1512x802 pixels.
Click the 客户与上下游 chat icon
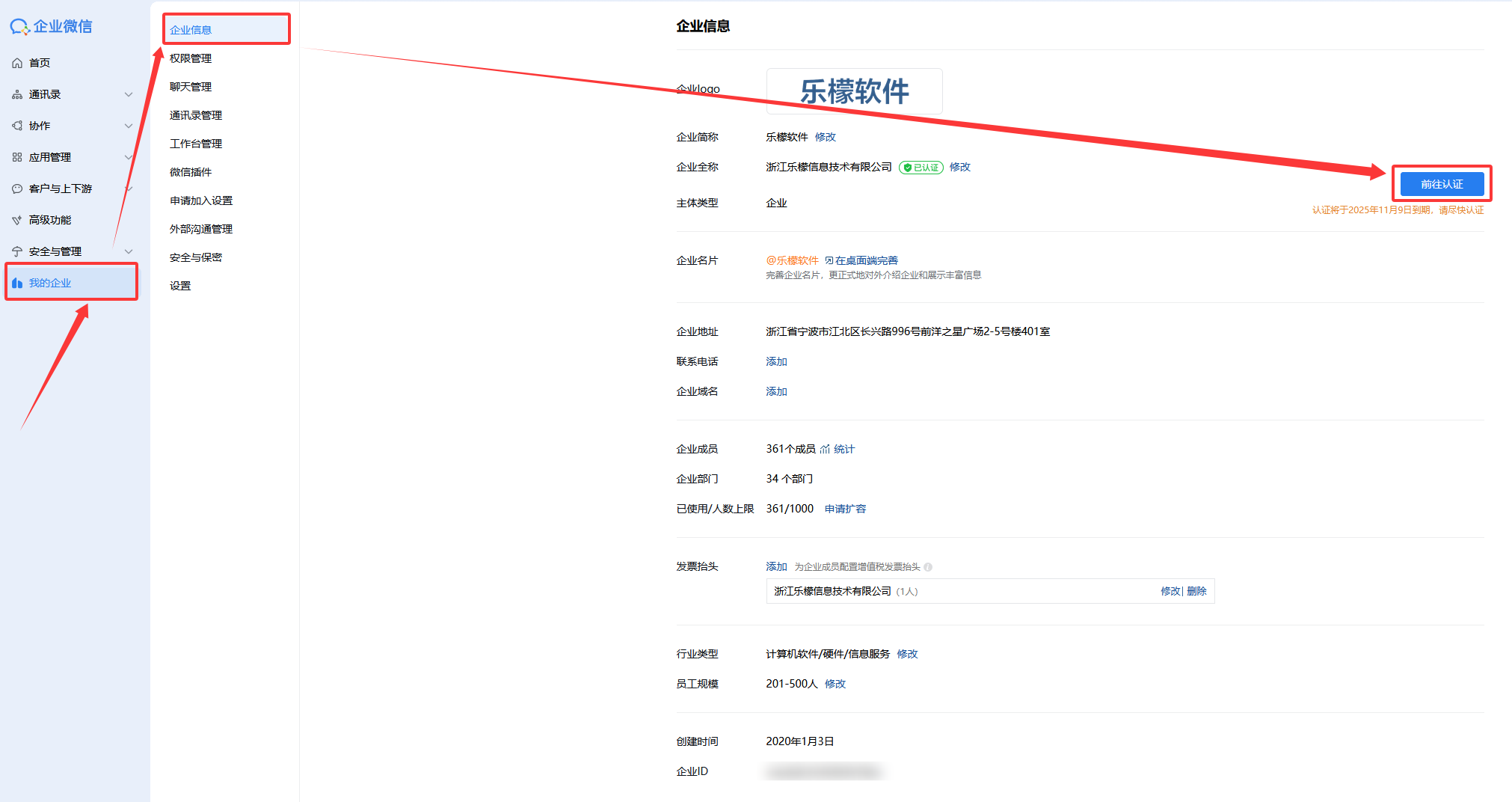click(17, 189)
